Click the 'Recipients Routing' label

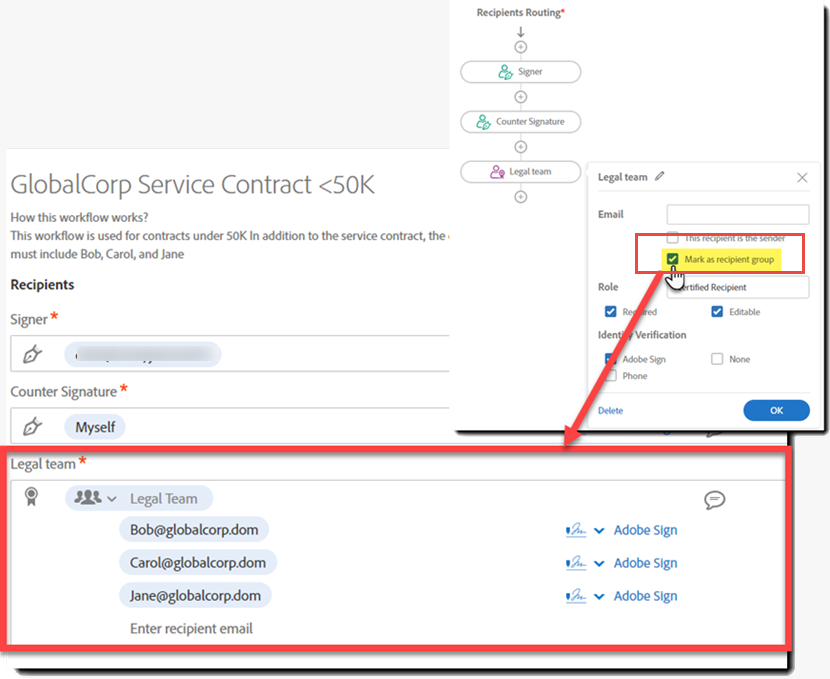(x=520, y=13)
